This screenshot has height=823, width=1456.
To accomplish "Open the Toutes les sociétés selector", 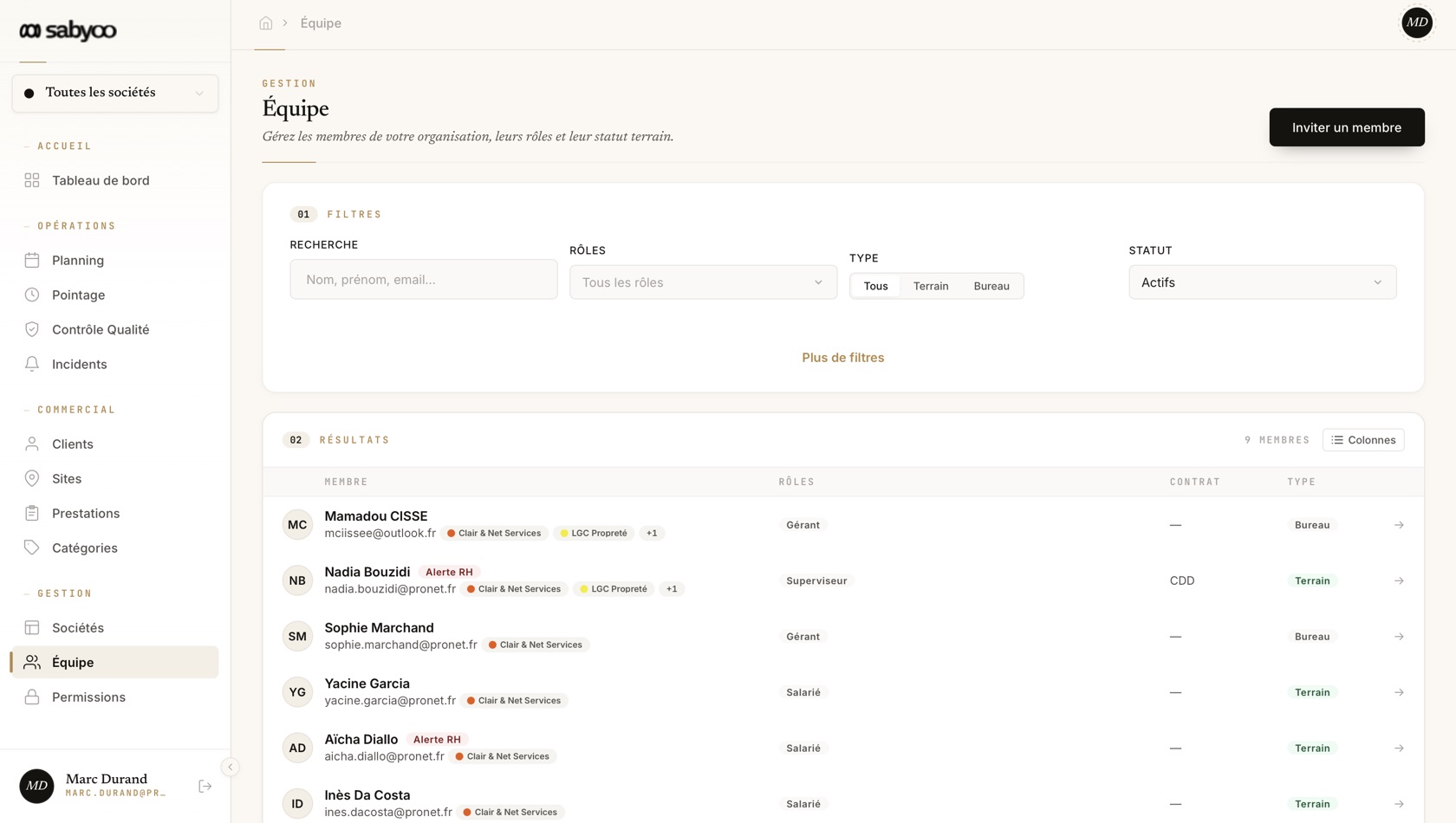I will point(115,93).
